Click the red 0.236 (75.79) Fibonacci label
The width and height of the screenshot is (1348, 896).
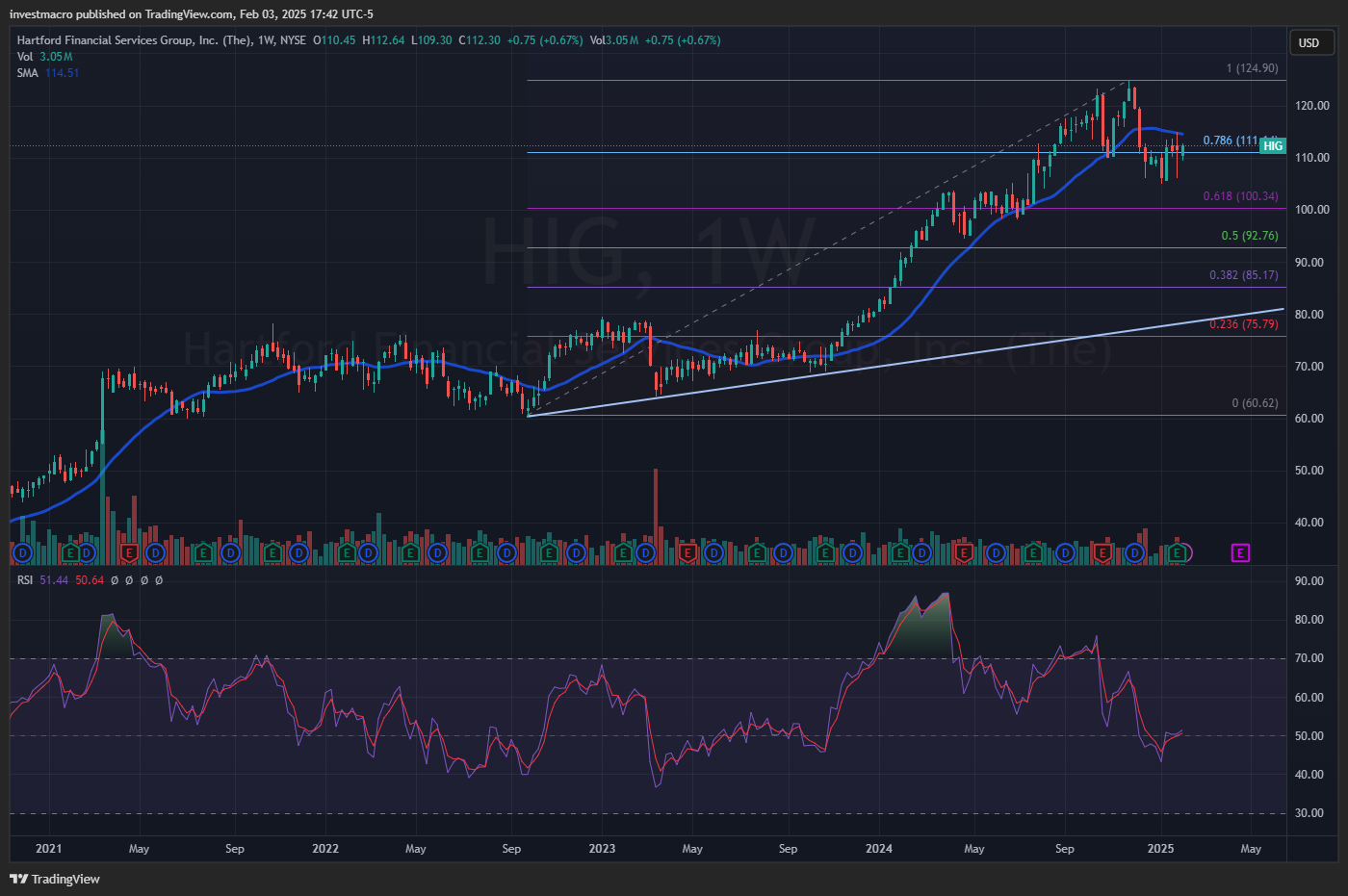click(x=1243, y=324)
